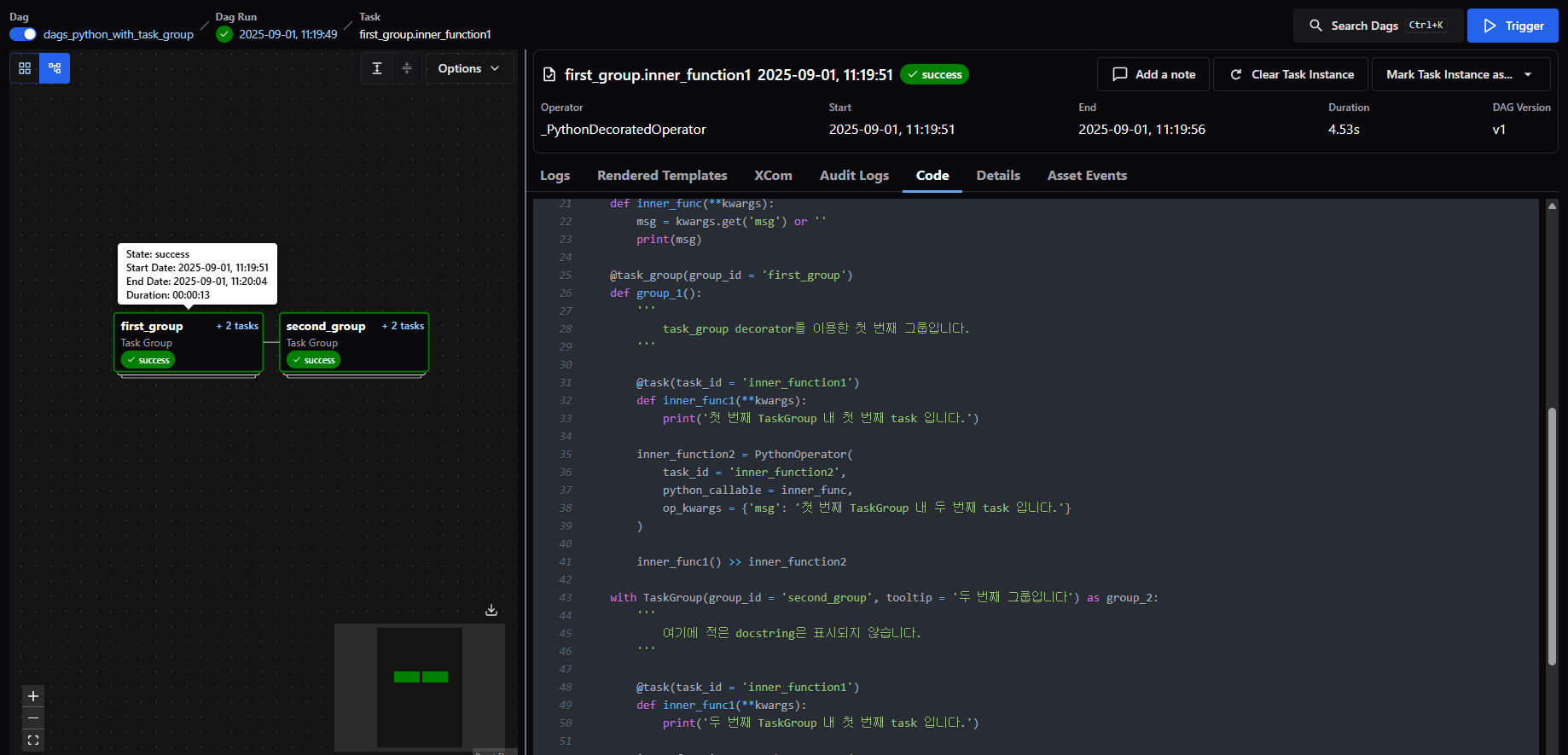Expand second_group + 2 tasks
Viewport: 1568px width, 755px height.
[403, 326]
